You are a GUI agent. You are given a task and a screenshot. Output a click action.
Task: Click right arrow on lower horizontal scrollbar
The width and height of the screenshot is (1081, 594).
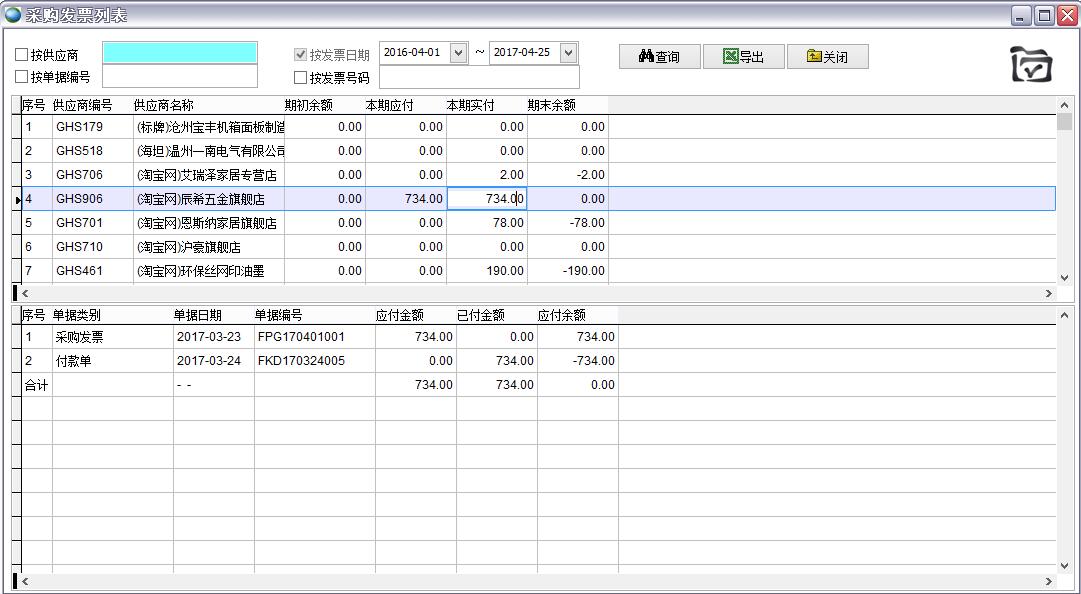(x=1049, y=581)
